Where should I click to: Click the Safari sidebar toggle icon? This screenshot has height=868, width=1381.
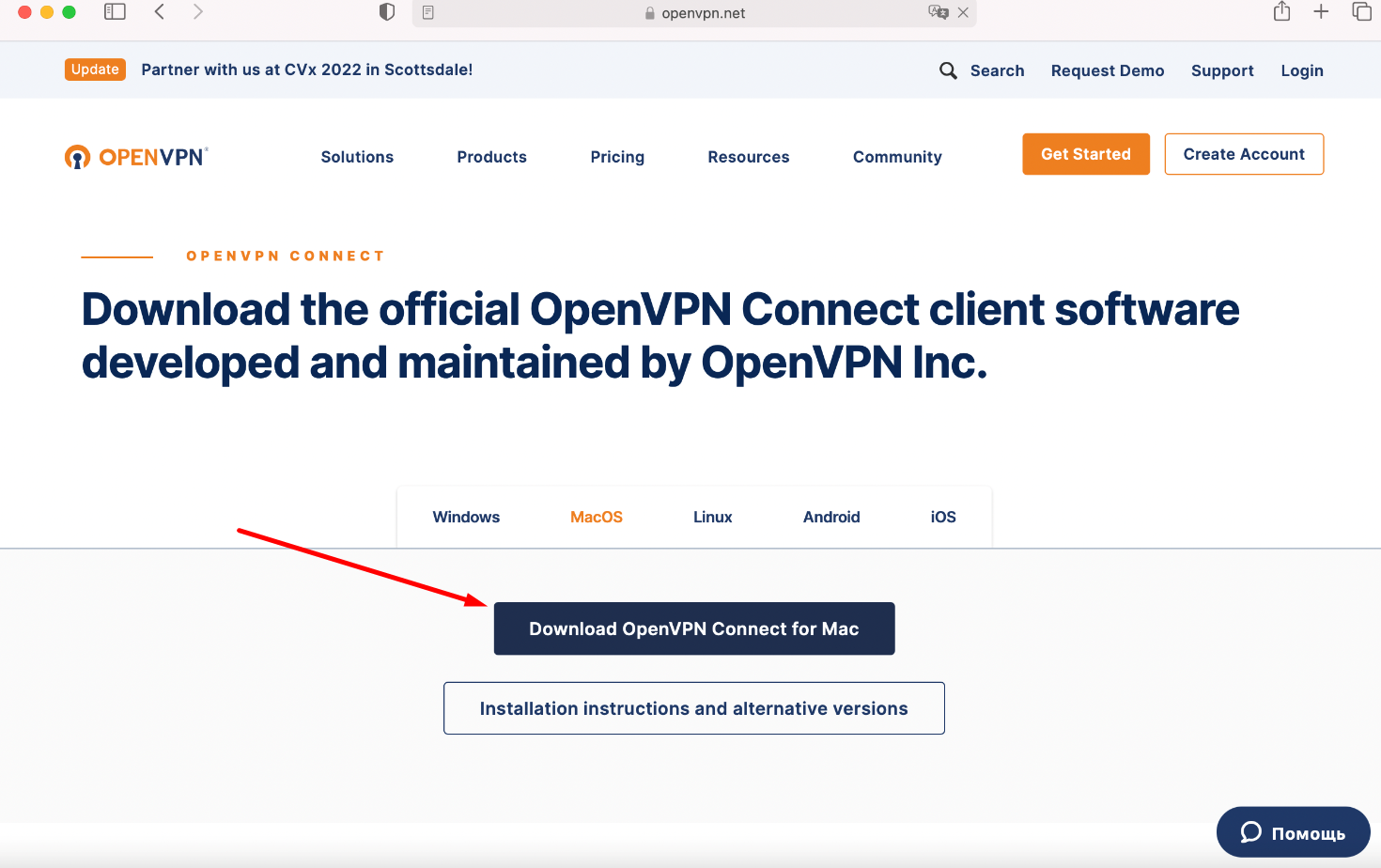115,12
